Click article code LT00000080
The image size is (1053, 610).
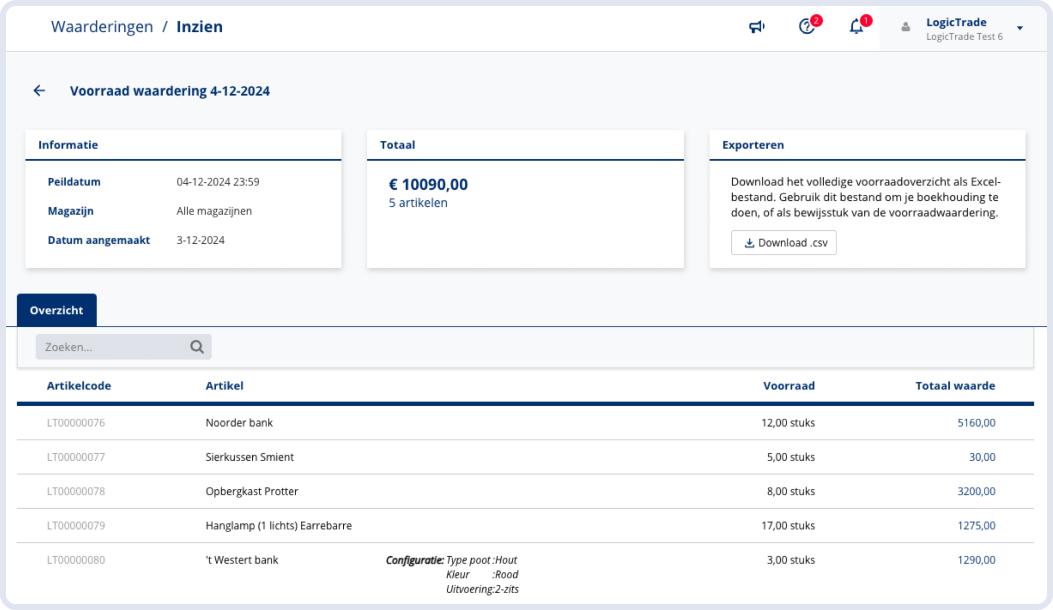(x=76, y=560)
